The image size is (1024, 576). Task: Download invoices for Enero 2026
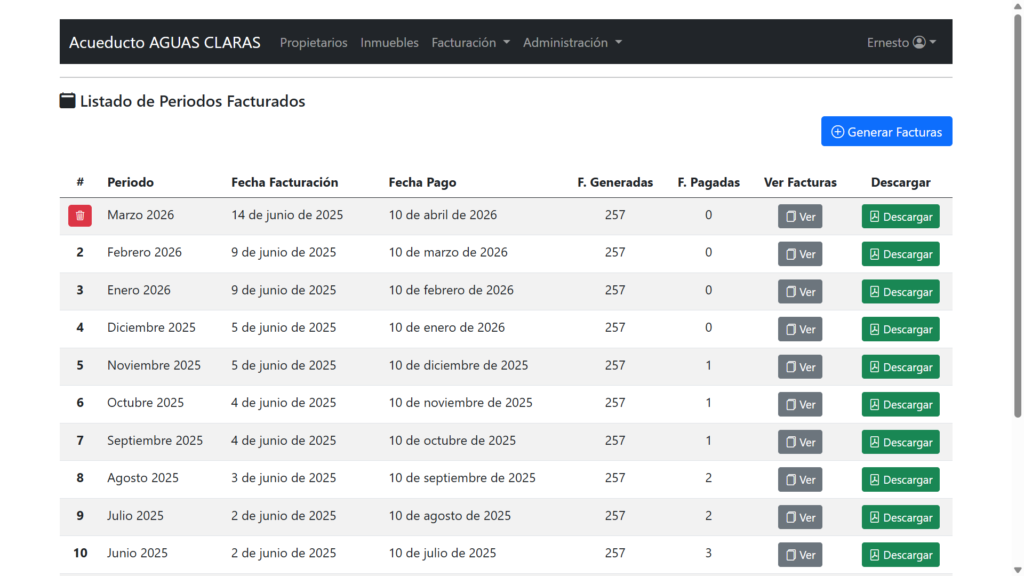900,292
